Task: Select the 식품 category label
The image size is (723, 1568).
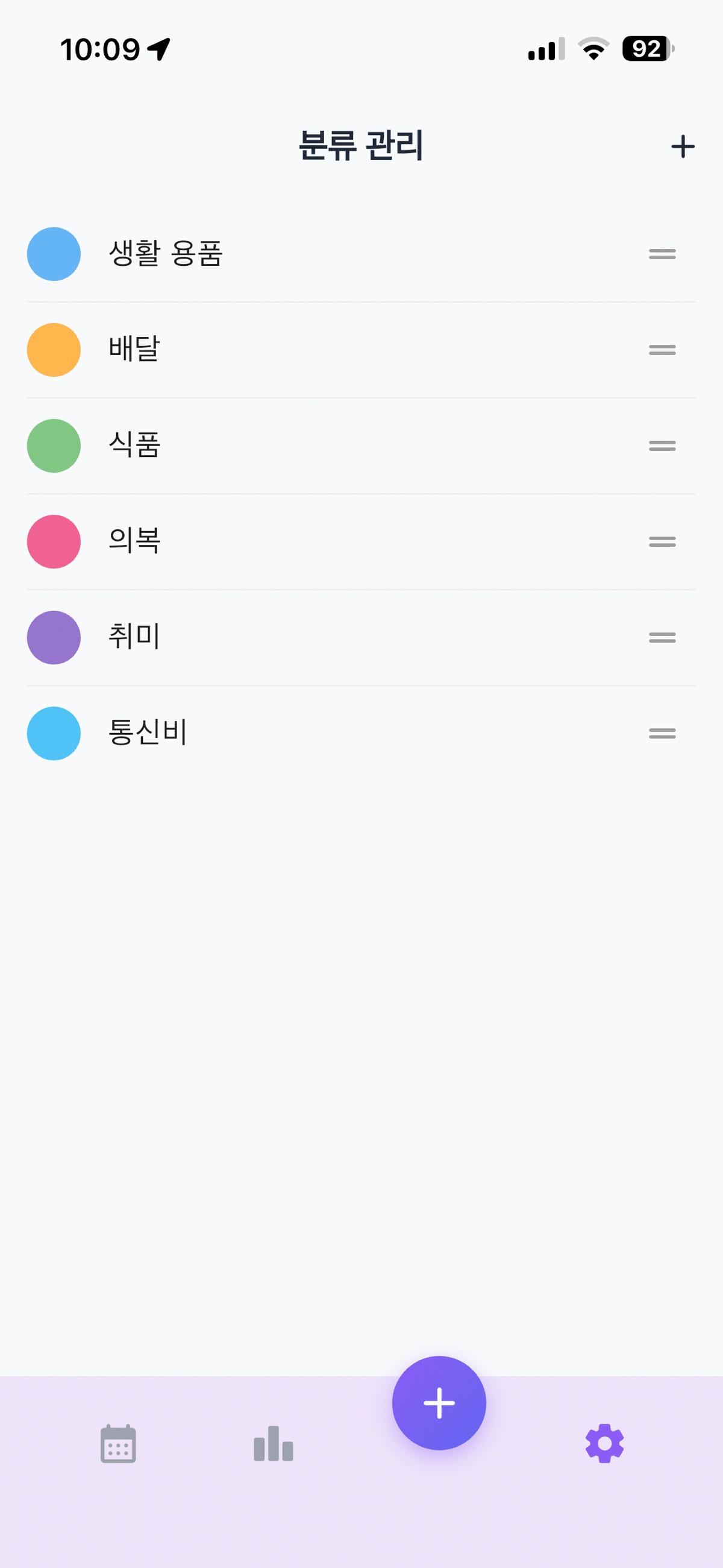Action: (134, 445)
